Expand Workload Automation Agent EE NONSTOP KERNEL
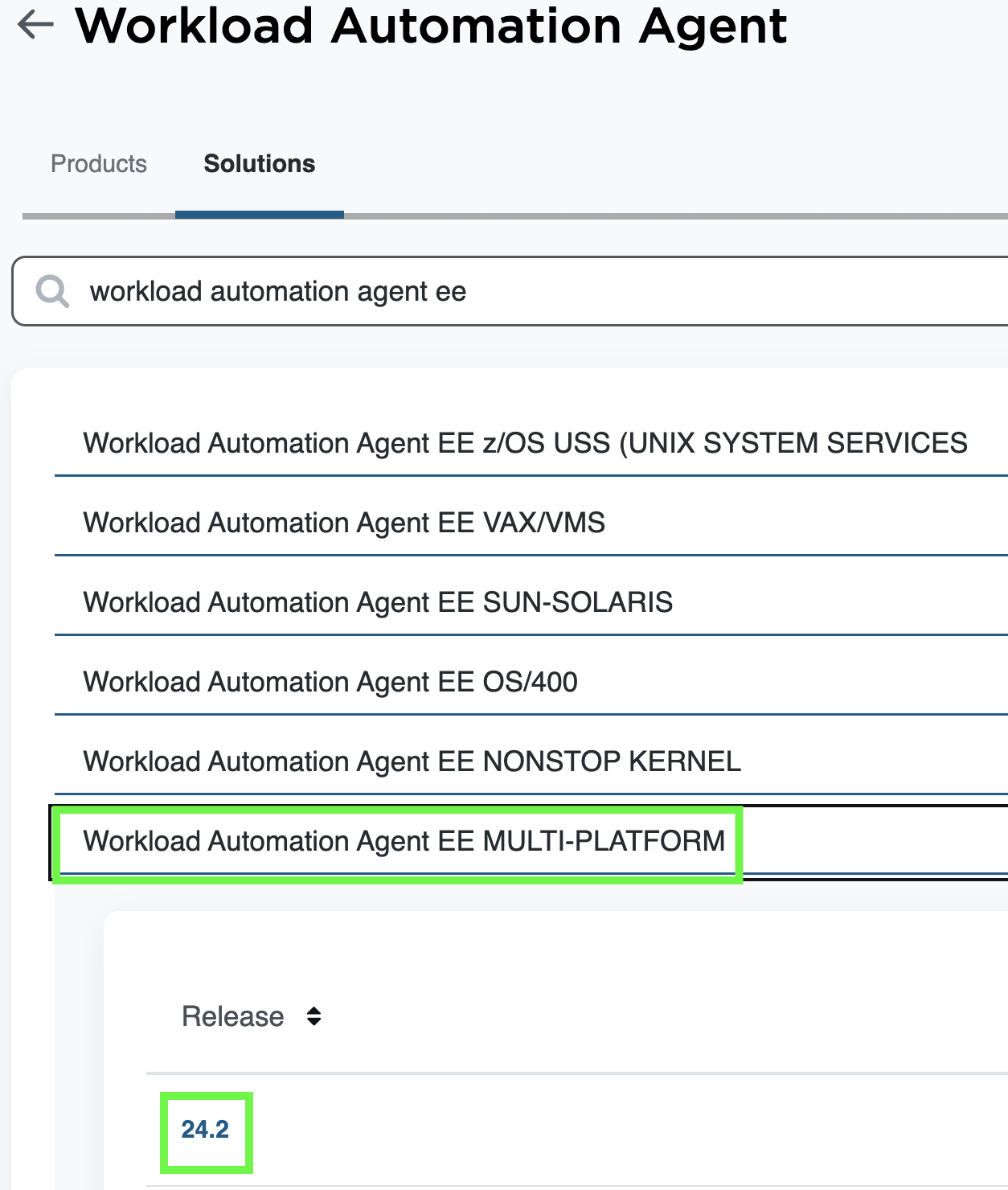Screen dimensions: 1008x1190 [531, 761]
